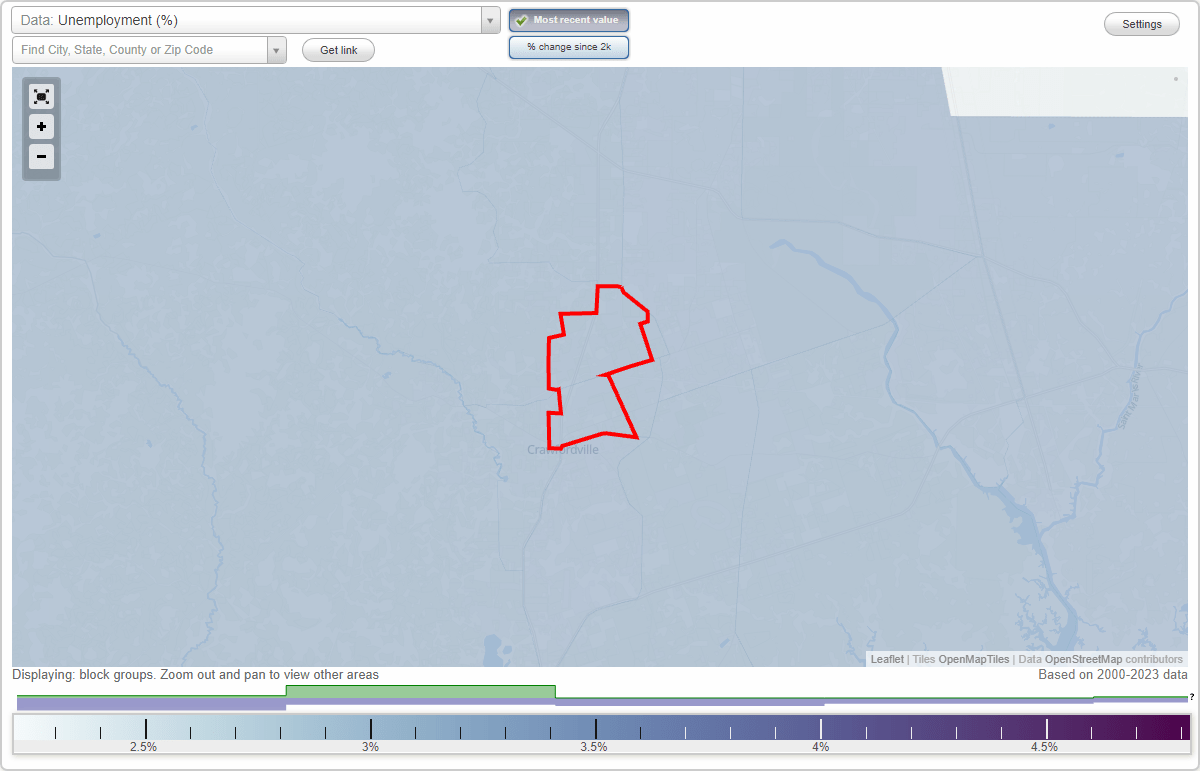Click the Get link button
This screenshot has width=1200, height=771.
coord(338,50)
